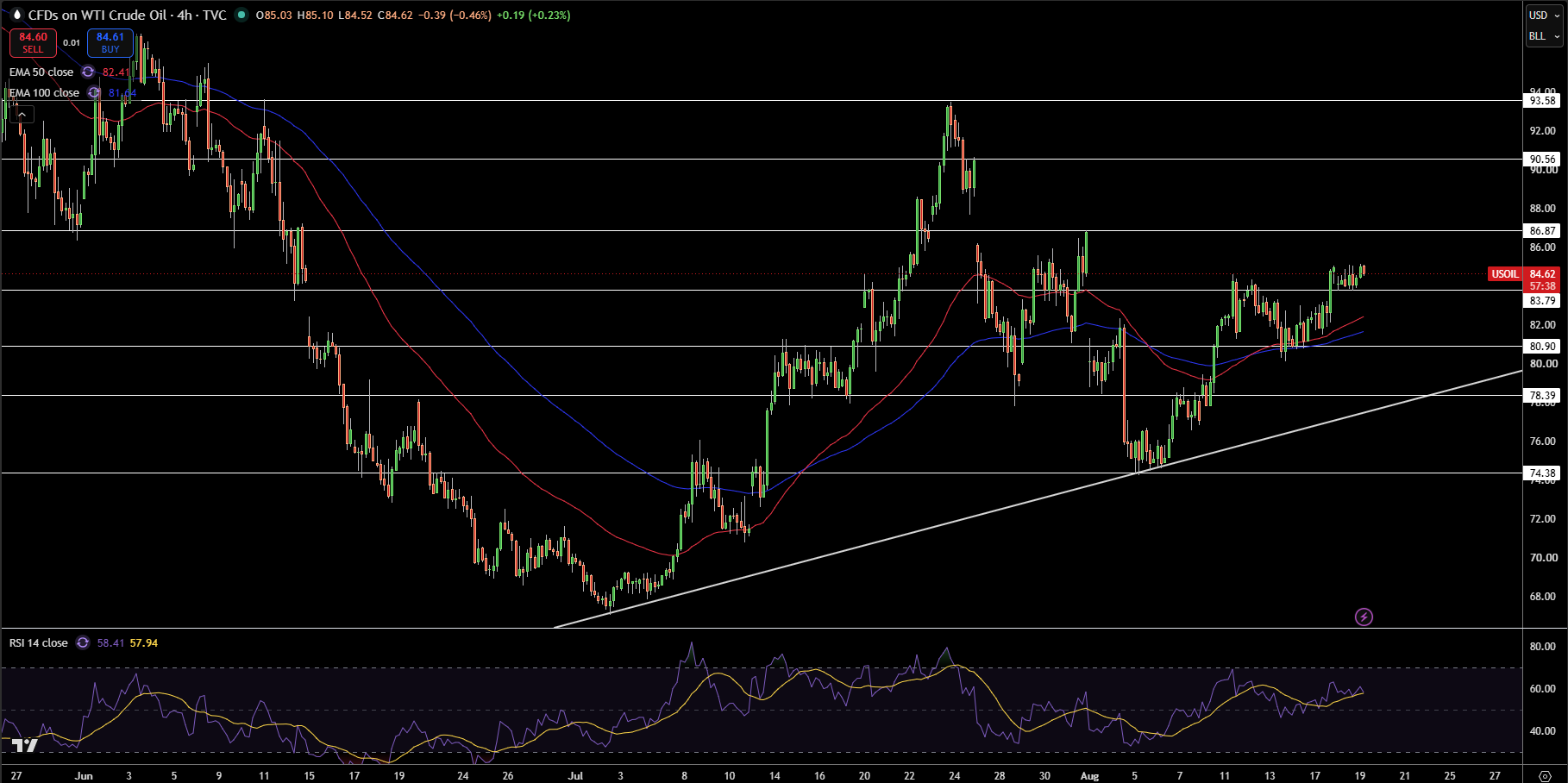1568x783 pixels.
Task: Select the RSI 14 close legend
Action: click(x=39, y=643)
